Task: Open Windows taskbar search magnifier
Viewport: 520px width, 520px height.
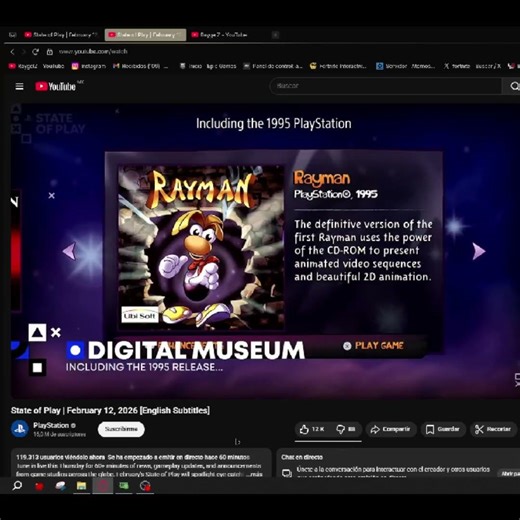Action: pyautogui.click(x=17, y=486)
